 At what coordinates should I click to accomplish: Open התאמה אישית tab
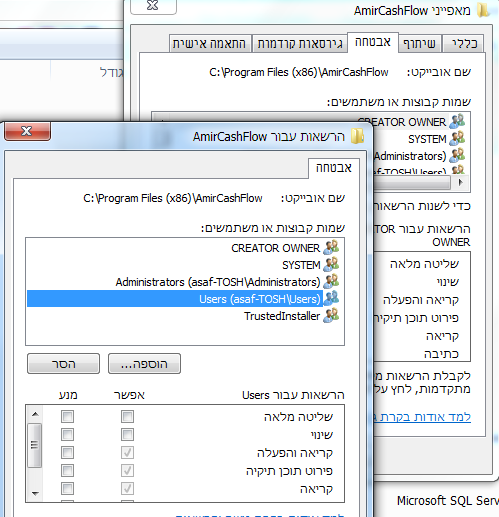coord(210,43)
